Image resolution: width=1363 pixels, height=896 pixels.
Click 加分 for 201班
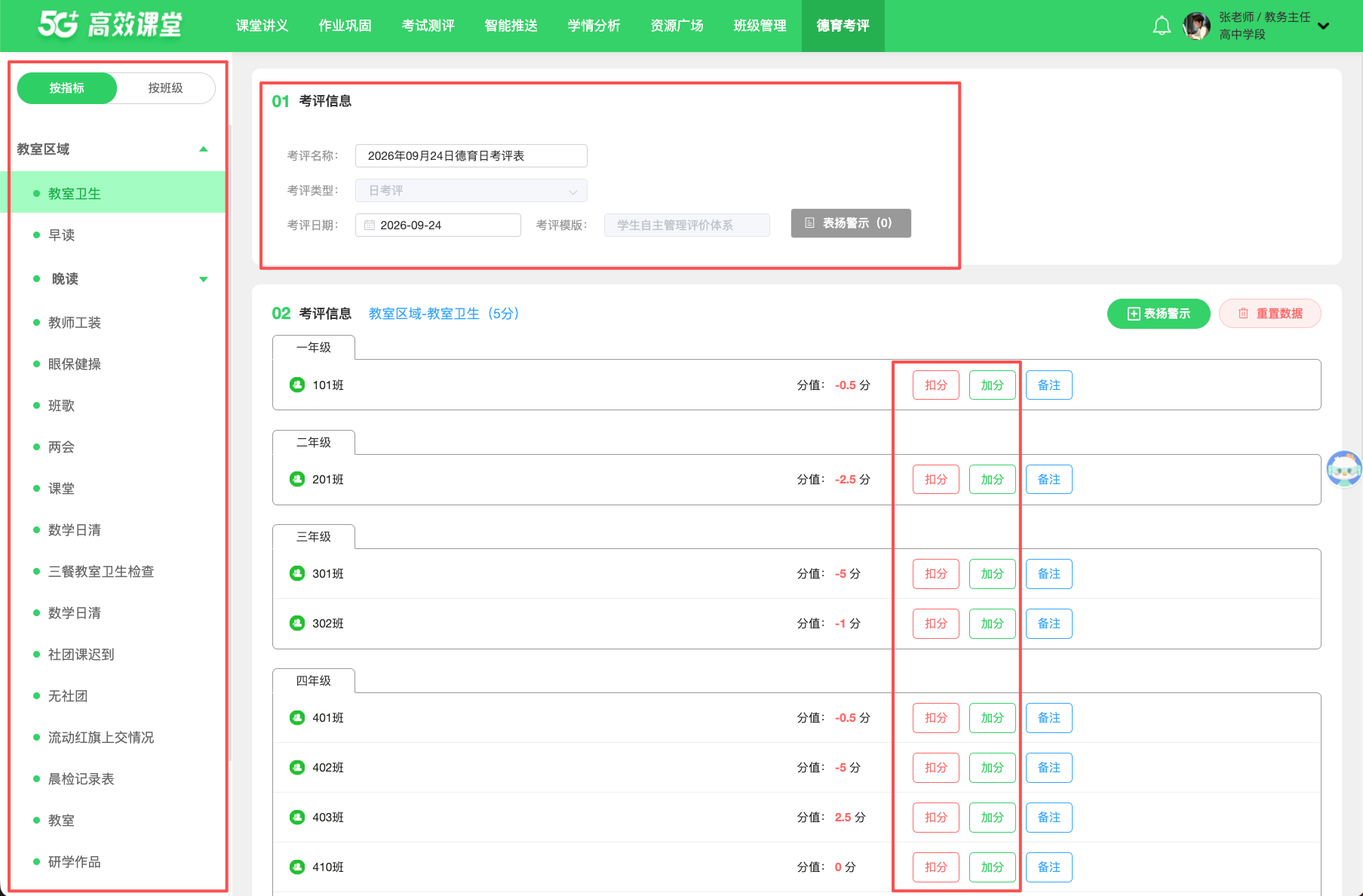(993, 479)
